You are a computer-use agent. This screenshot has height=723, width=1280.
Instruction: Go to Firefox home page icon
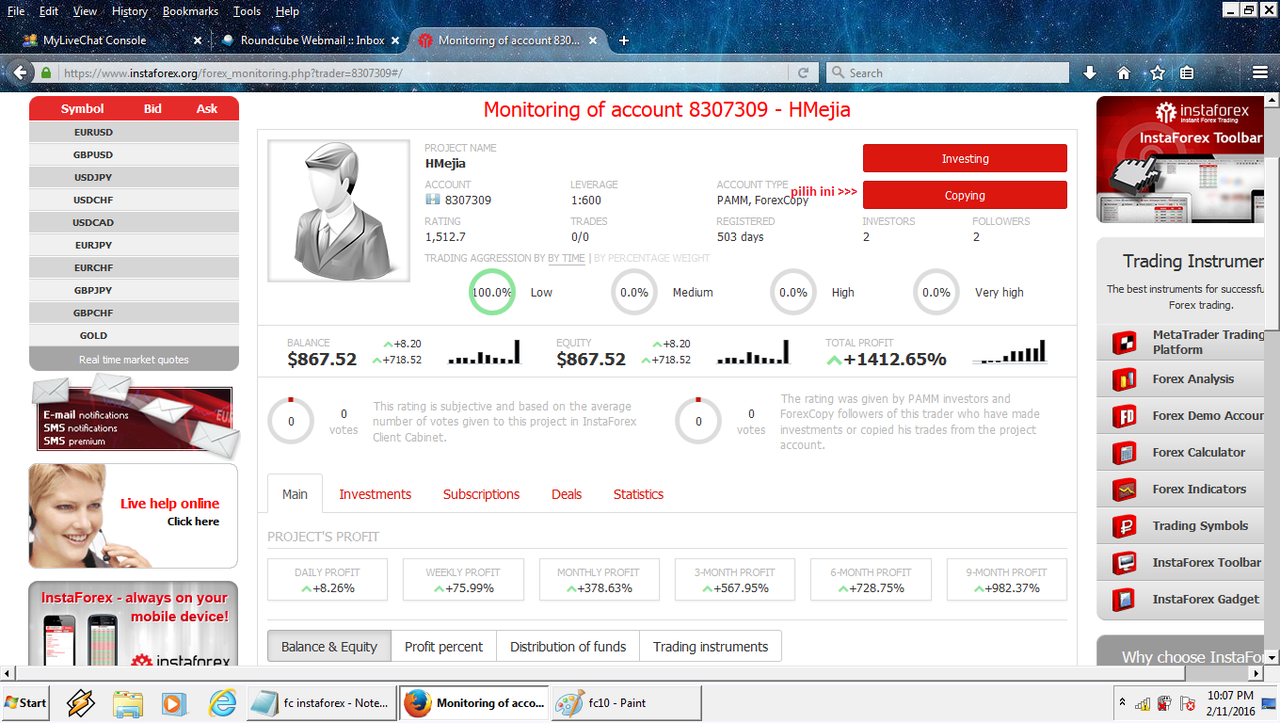[x=1124, y=73]
